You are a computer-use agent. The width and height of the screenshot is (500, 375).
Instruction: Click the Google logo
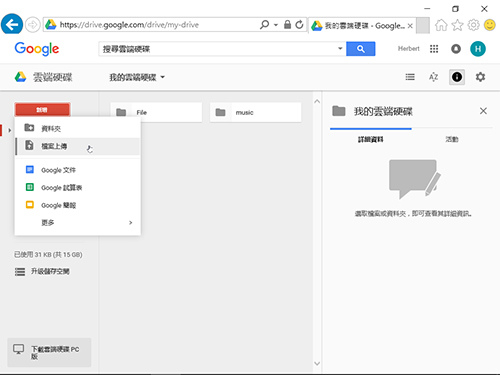pyautogui.click(x=37, y=49)
